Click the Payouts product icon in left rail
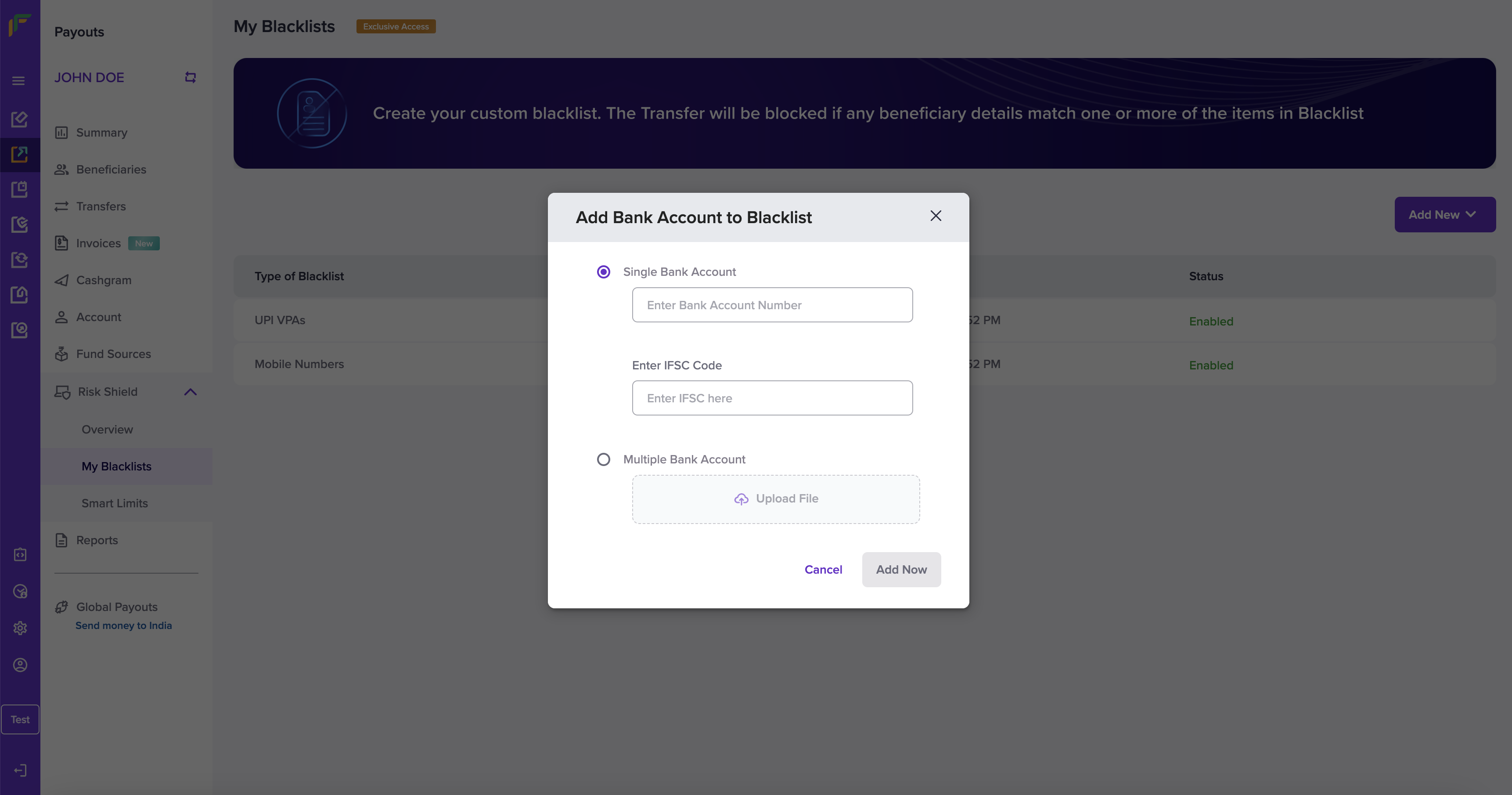This screenshot has height=795, width=1512. click(19, 155)
